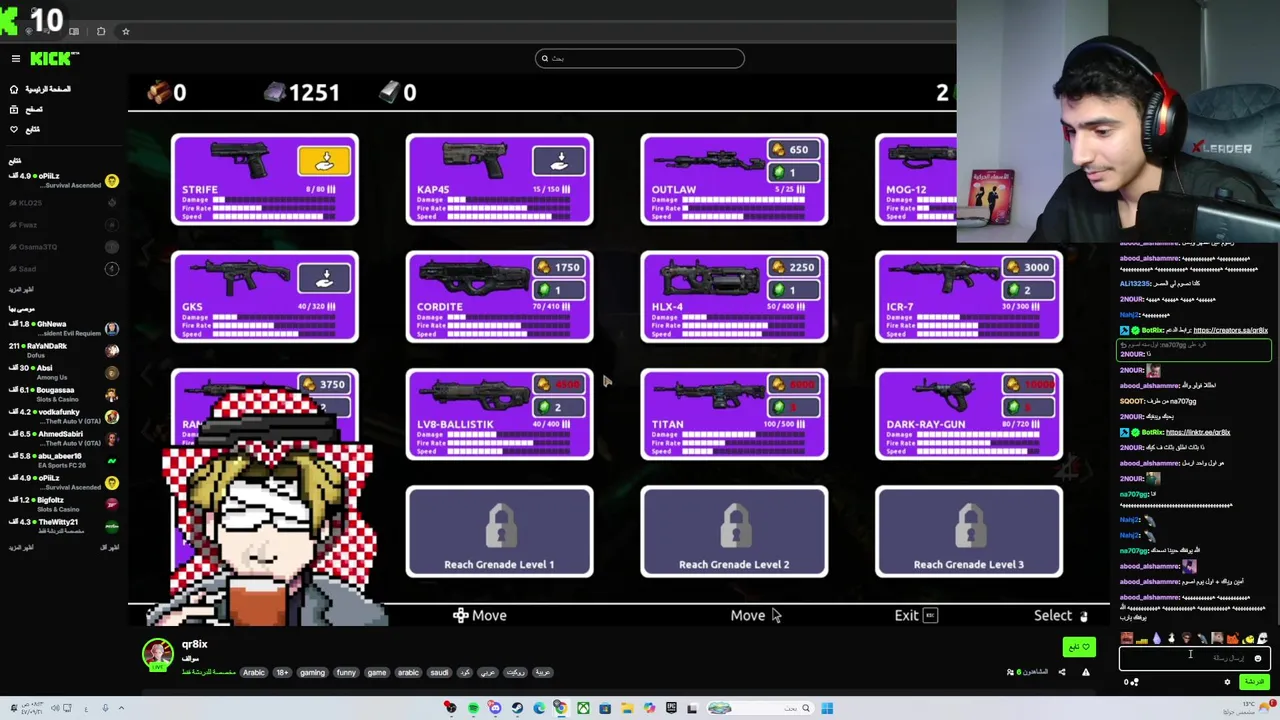The height and width of the screenshot is (720, 1280).
Task: Click the HLX-4 2250 price badge
Action: pos(793,267)
